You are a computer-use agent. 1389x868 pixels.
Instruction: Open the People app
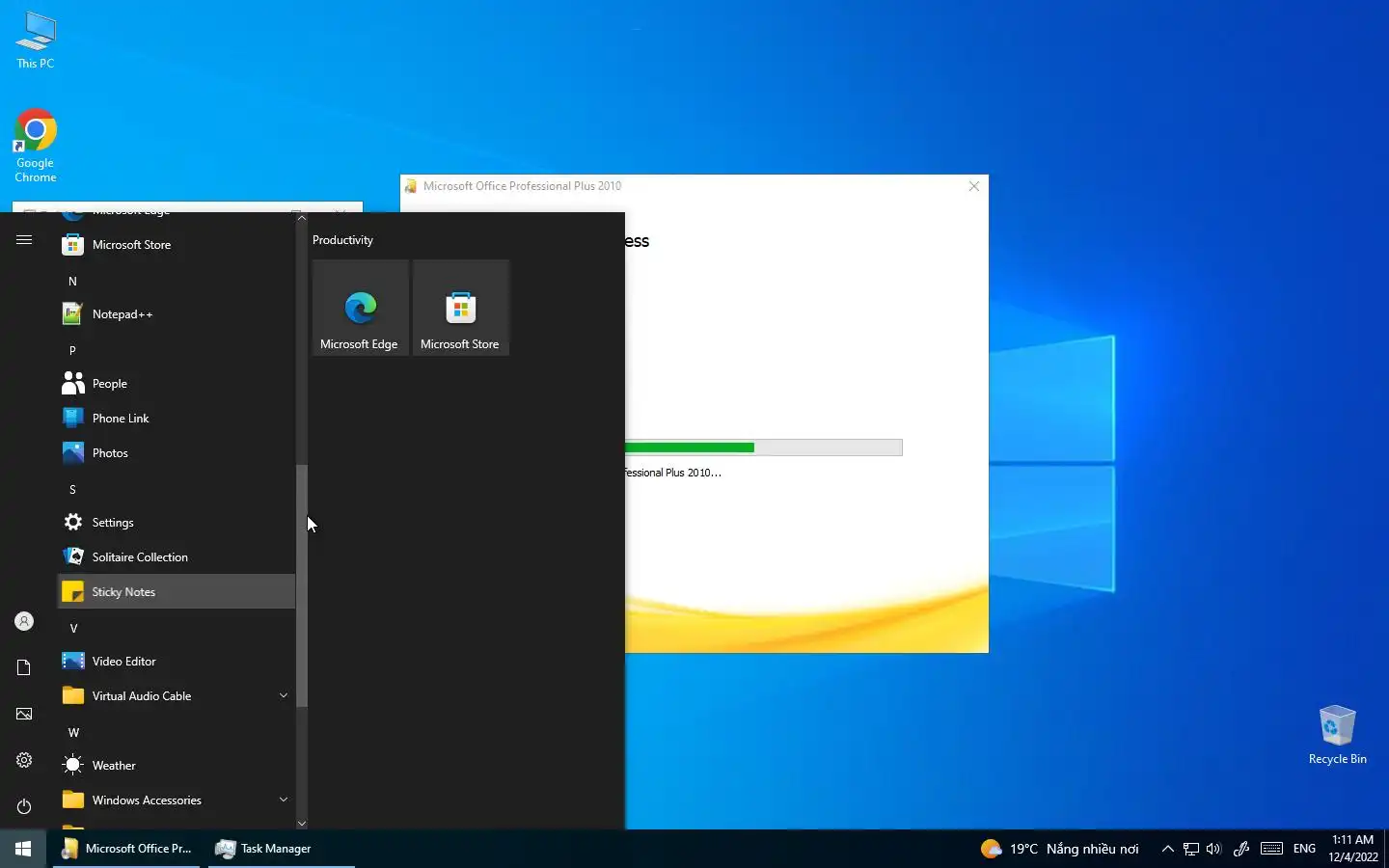(x=177, y=384)
